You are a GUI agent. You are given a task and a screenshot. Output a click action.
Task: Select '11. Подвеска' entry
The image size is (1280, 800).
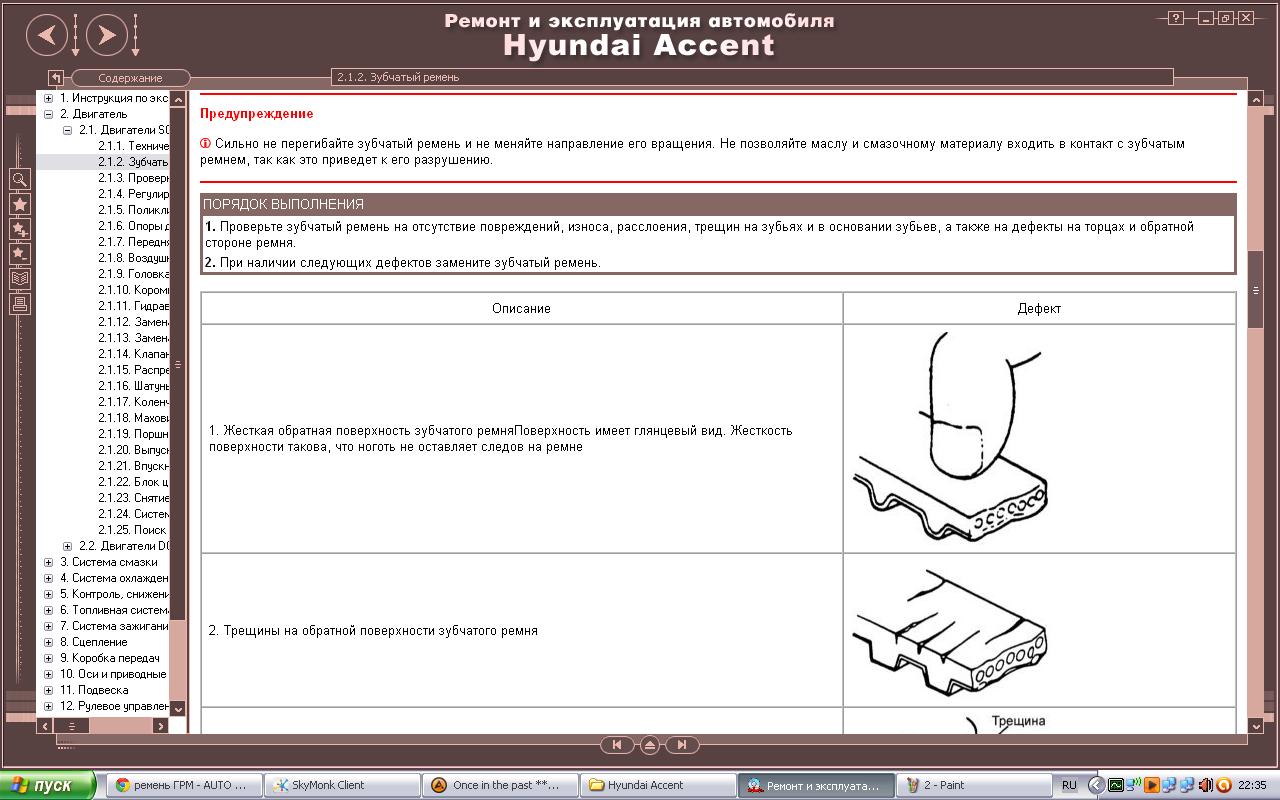pyautogui.click(x=94, y=690)
